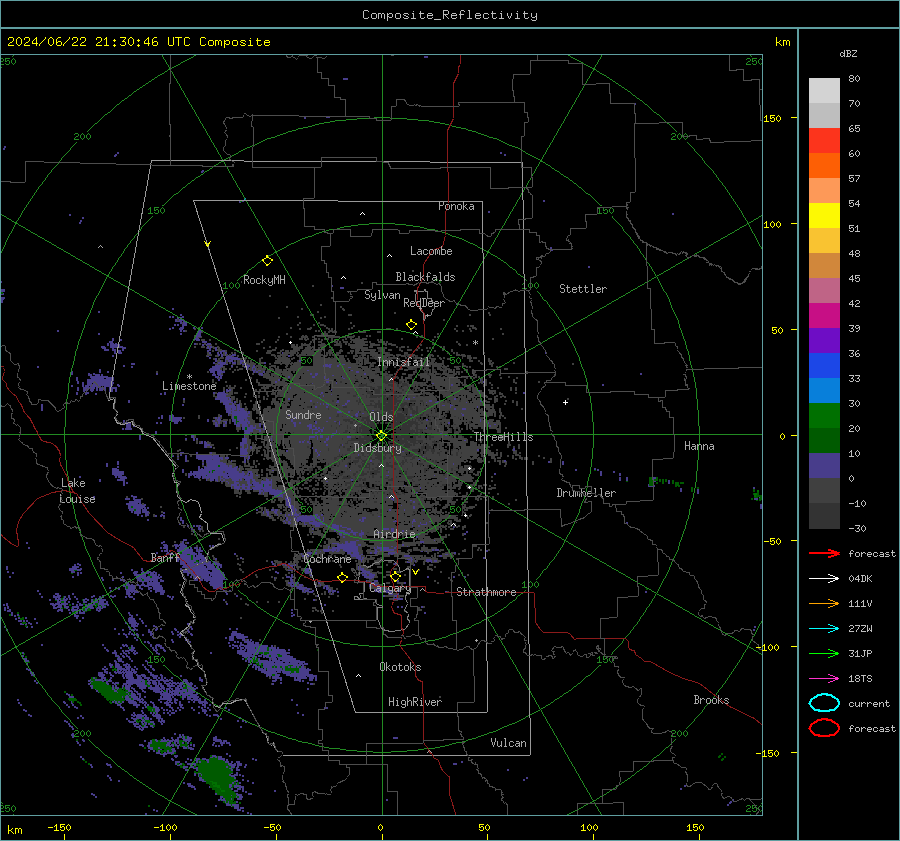Screen dimensions: 900x841
Task: Click the Blackfalds label
Action: point(425,277)
